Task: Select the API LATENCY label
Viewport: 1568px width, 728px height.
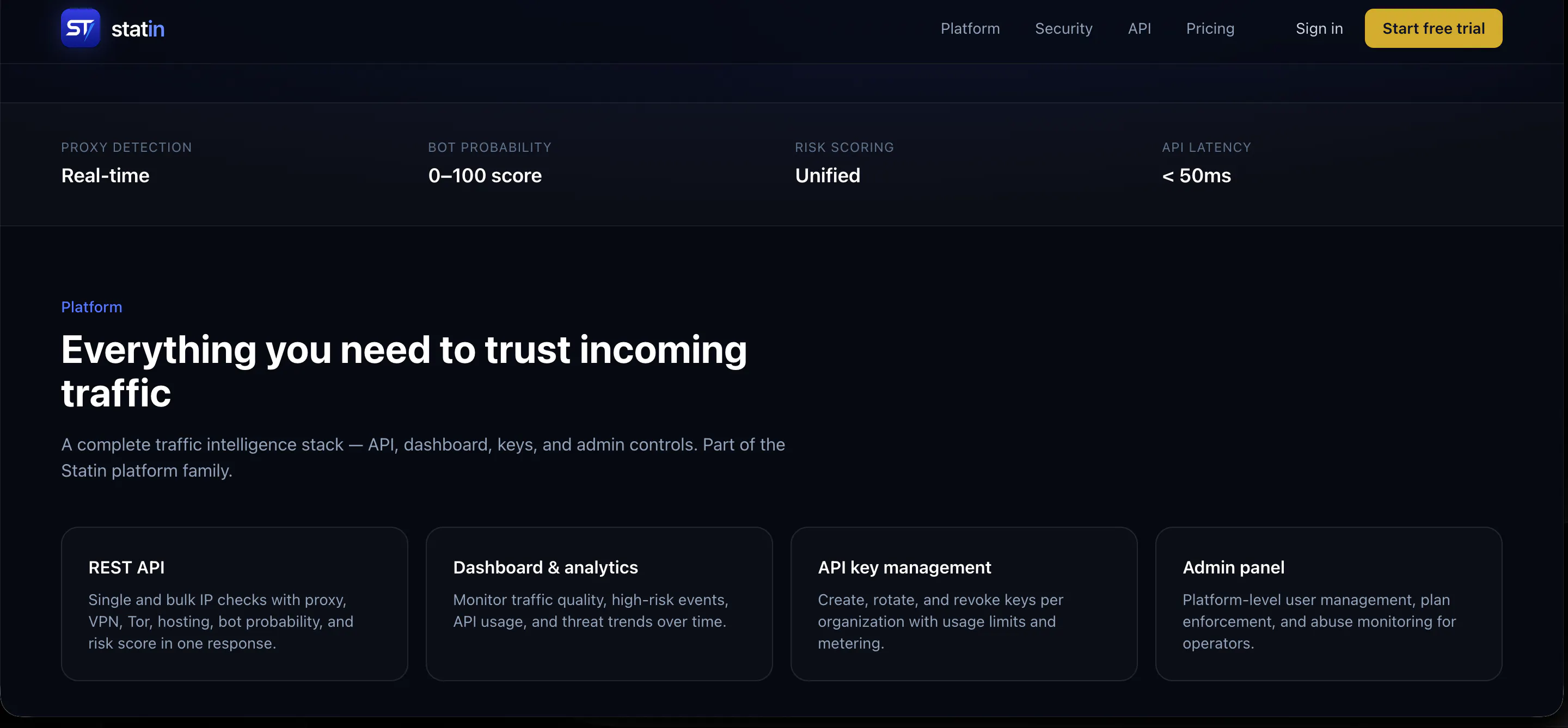Action: (1206, 147)
